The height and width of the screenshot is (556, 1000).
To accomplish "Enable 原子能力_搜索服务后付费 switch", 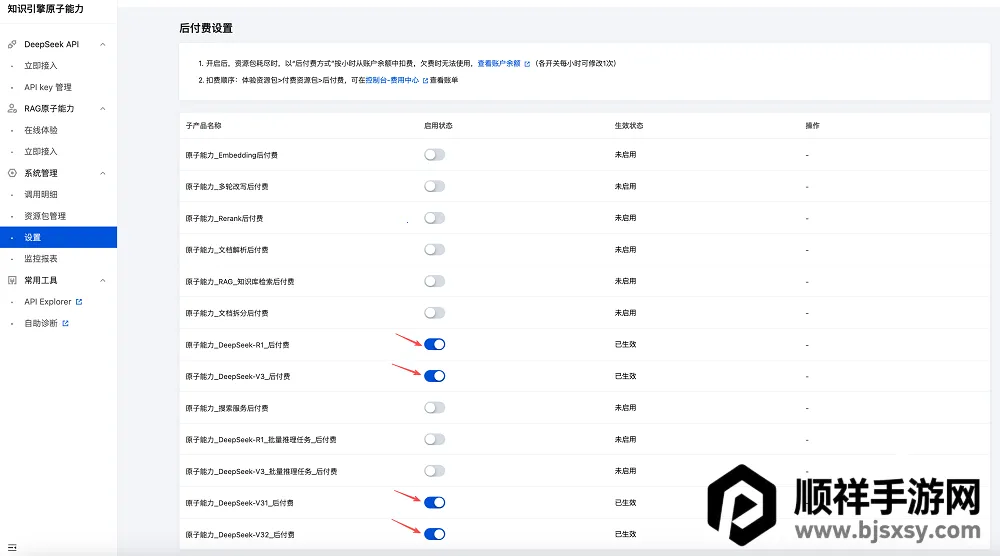I will pyautogui.click(x=434, y=407).
